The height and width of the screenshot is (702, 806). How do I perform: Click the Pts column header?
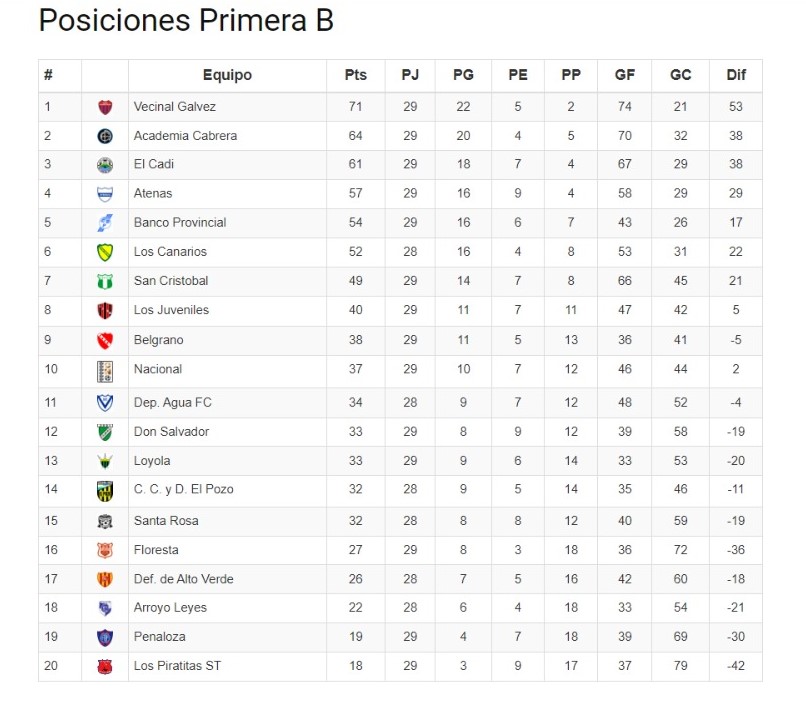[x=356, y=75]
